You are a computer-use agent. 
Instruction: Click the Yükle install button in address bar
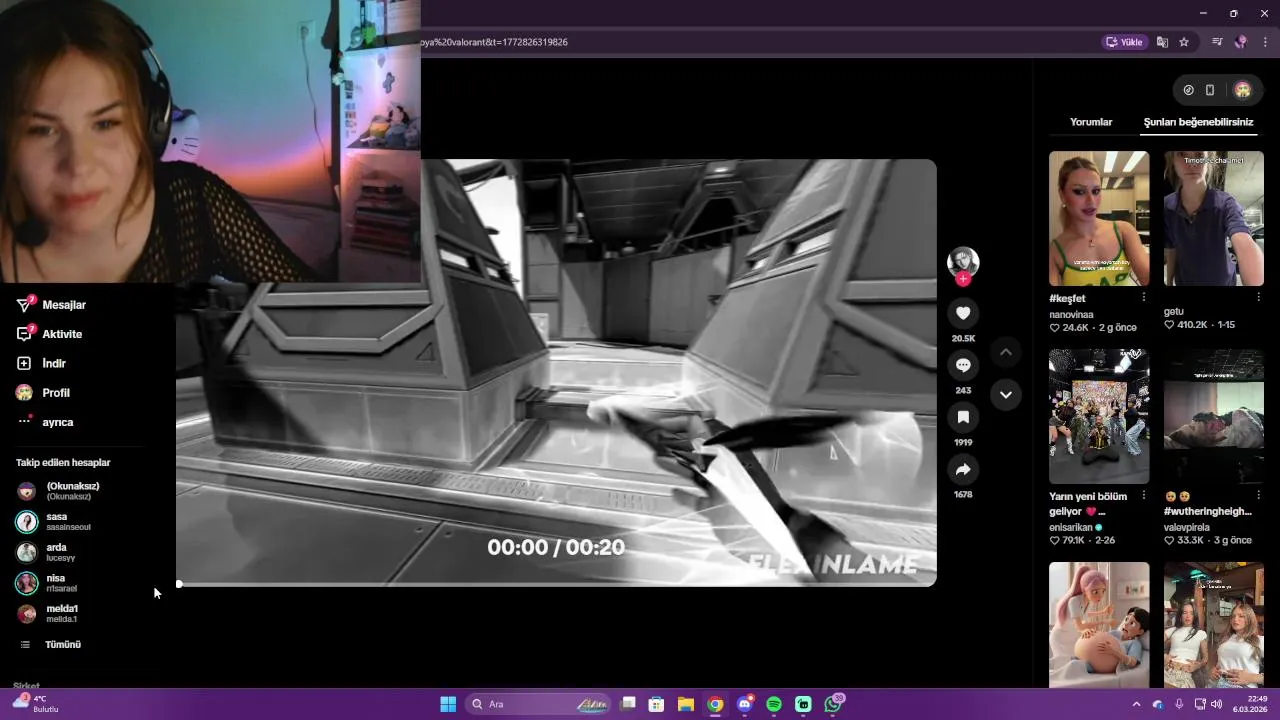click(1124, 42)
